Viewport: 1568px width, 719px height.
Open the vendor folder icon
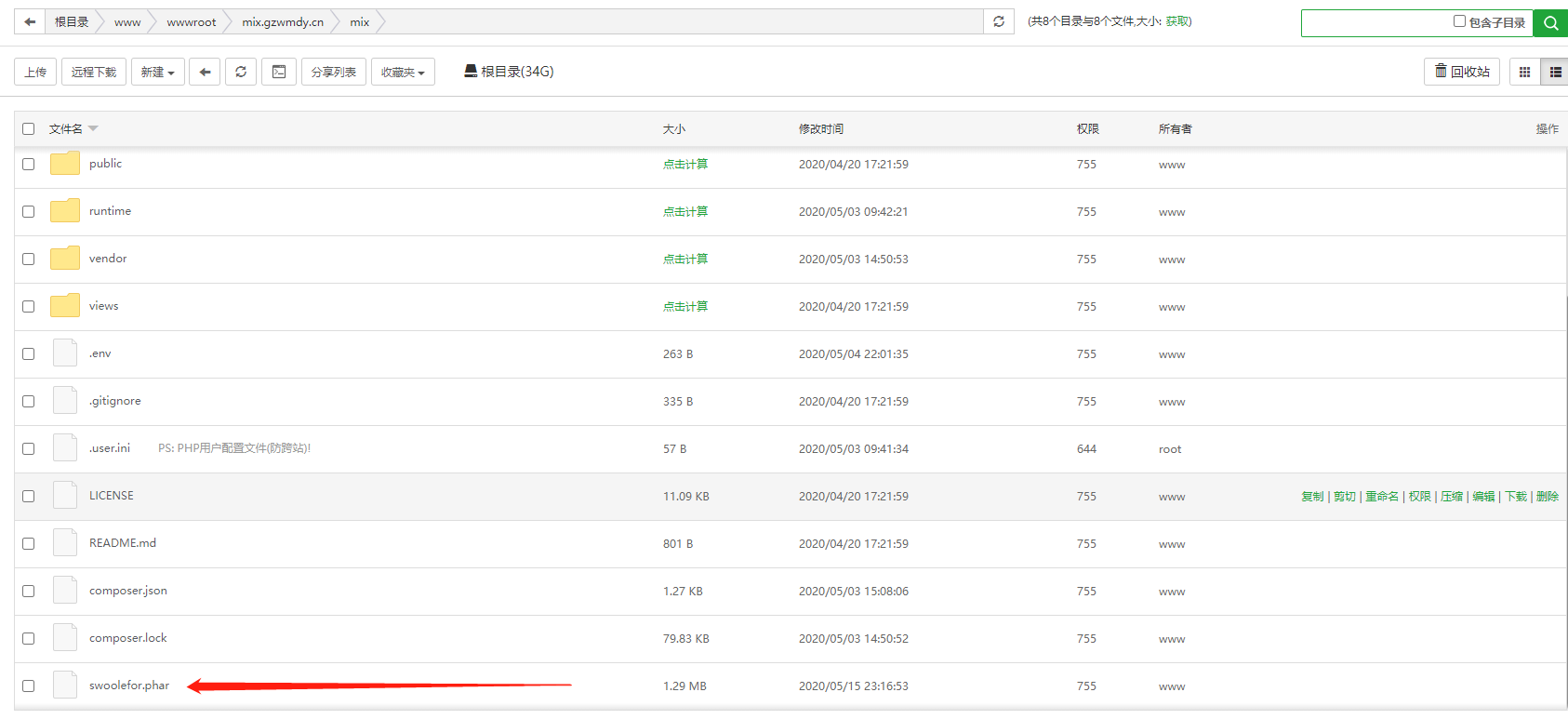click(x=65, y=259)
